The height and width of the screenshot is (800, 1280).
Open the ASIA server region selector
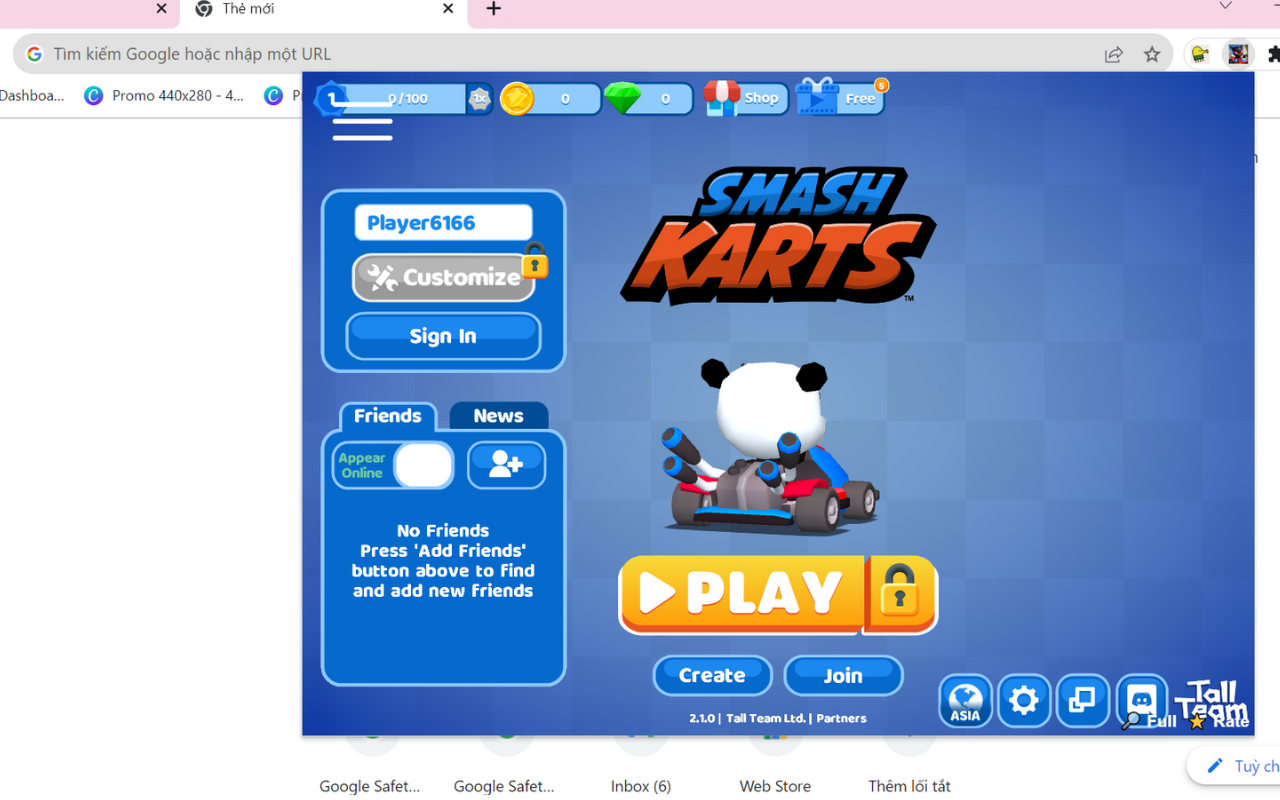point(965,701)
